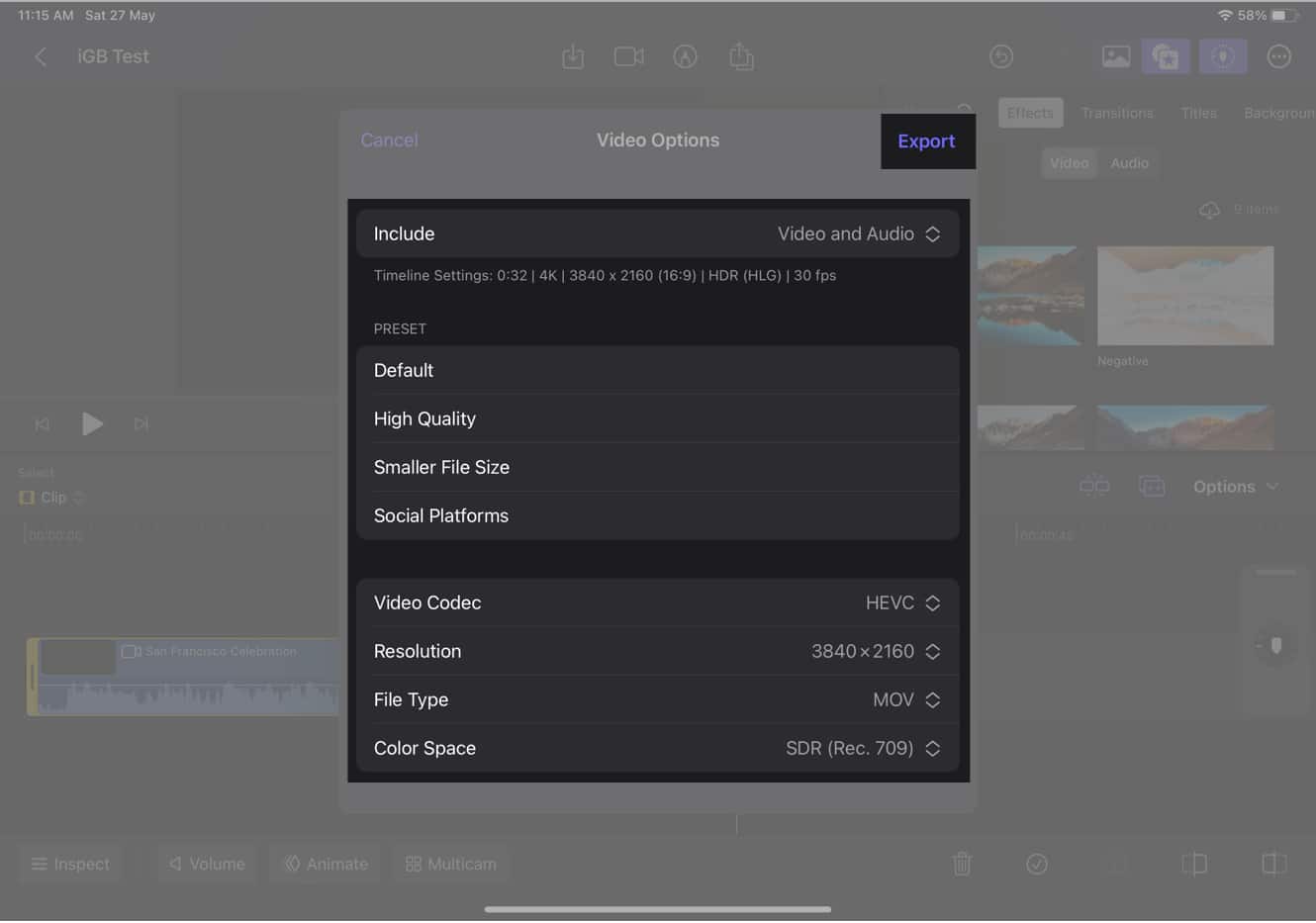Tap the import media download icon
Image resolution: width=1316 pixels, height=923 pixels.
pyautogui.click(x=573, y=57)
